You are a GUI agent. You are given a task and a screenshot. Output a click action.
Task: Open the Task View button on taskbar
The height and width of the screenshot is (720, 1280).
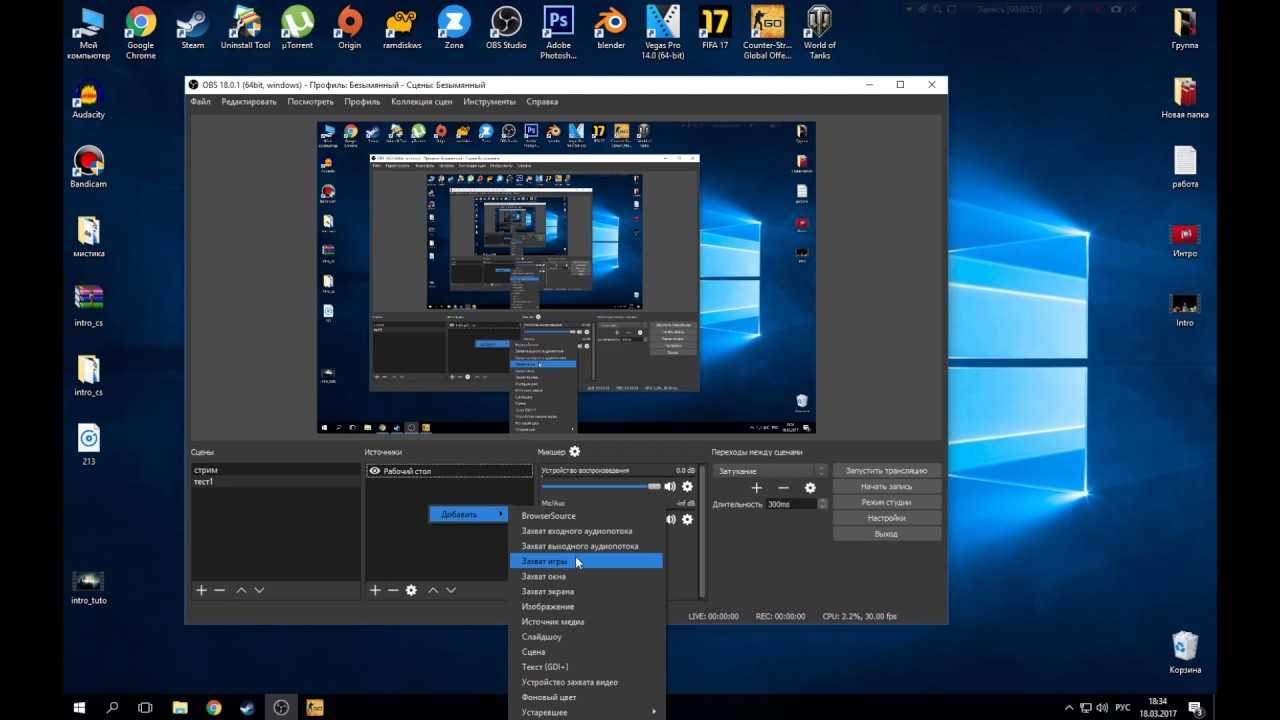click(x=145, y=707)
